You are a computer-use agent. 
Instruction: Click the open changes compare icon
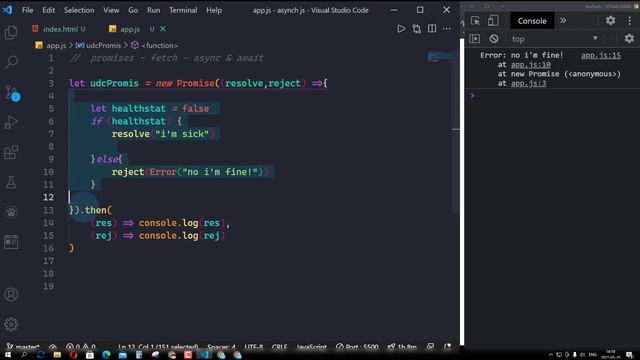(416, 29)
